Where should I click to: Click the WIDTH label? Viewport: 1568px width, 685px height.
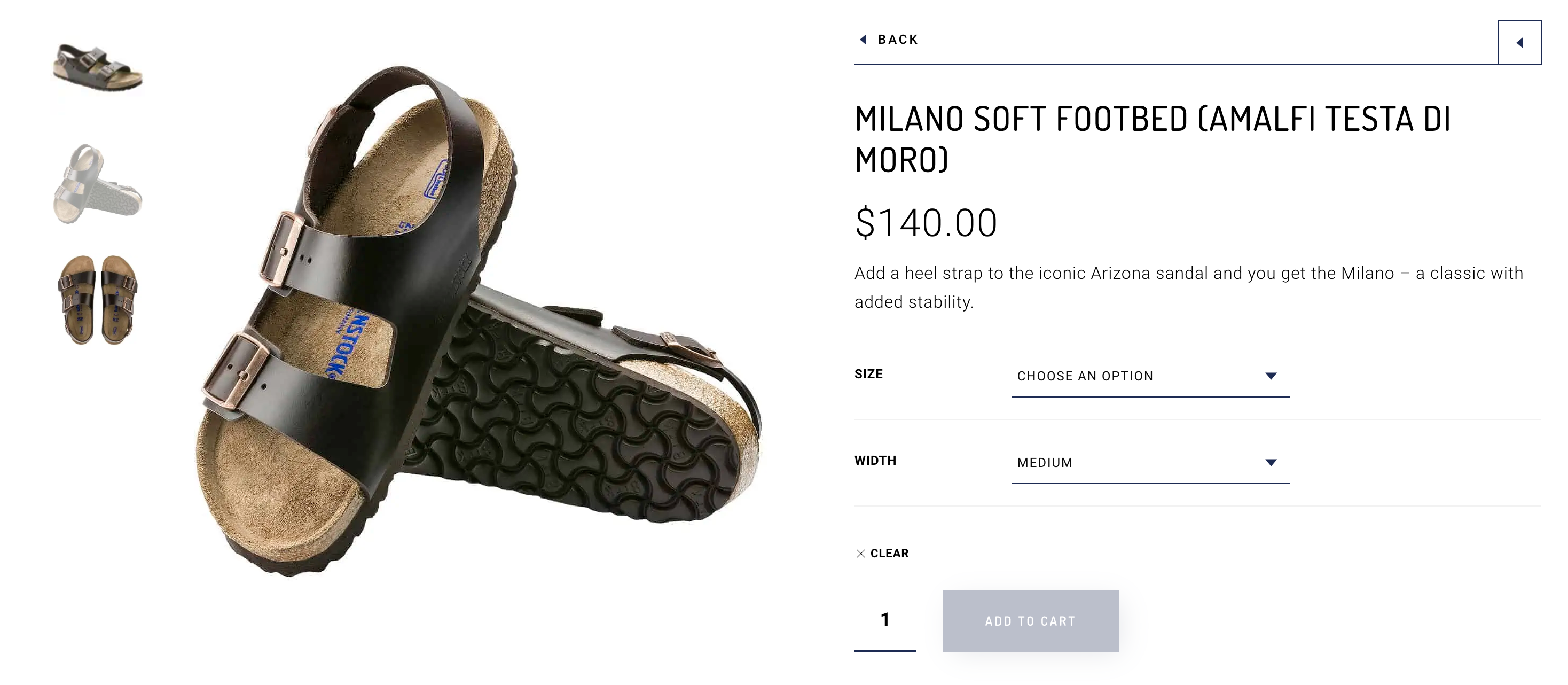tap(875, 461)
